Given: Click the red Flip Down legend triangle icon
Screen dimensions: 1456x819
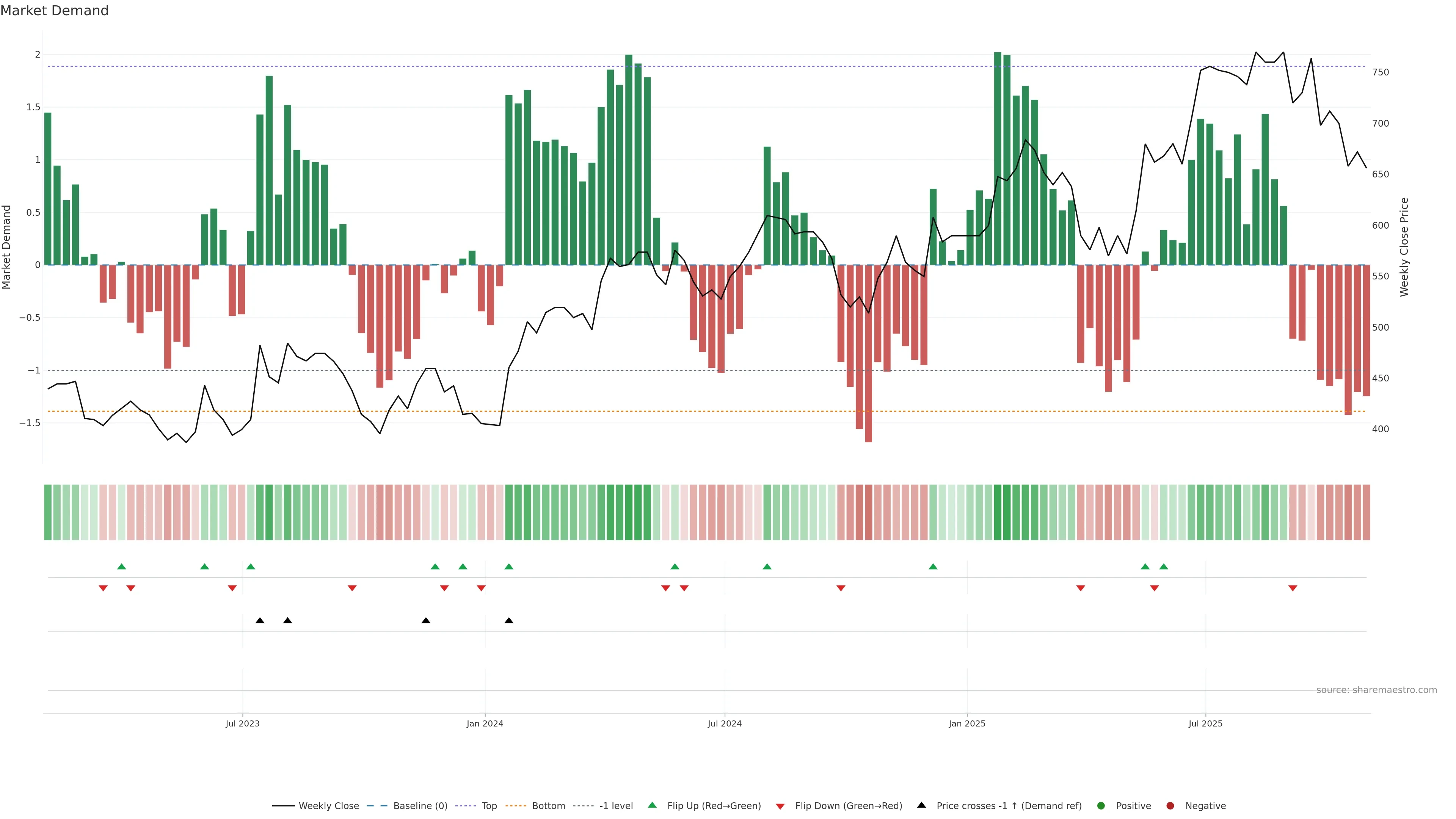Looking at the screenshot, I should [x=780, y=806].
